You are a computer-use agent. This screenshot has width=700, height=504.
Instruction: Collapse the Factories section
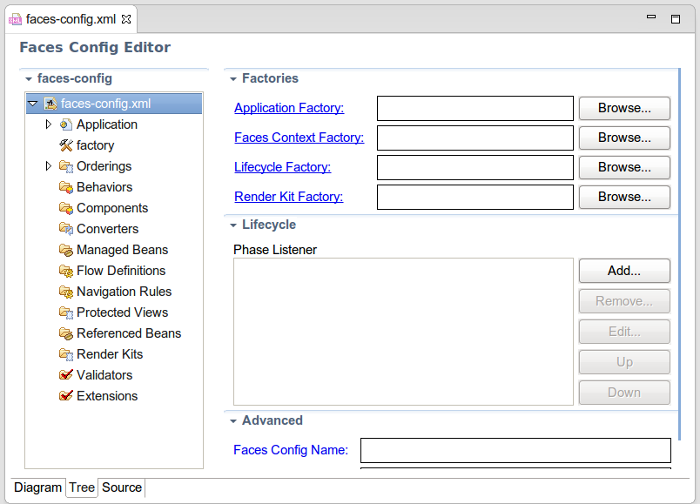[x=232, y=79]
